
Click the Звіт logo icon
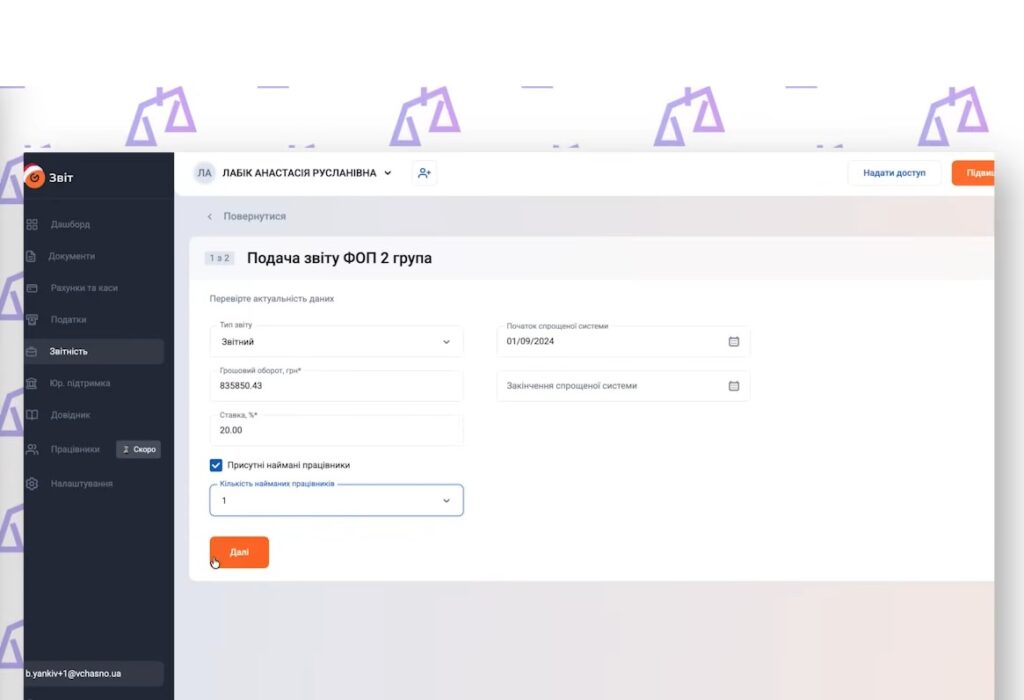35,177
